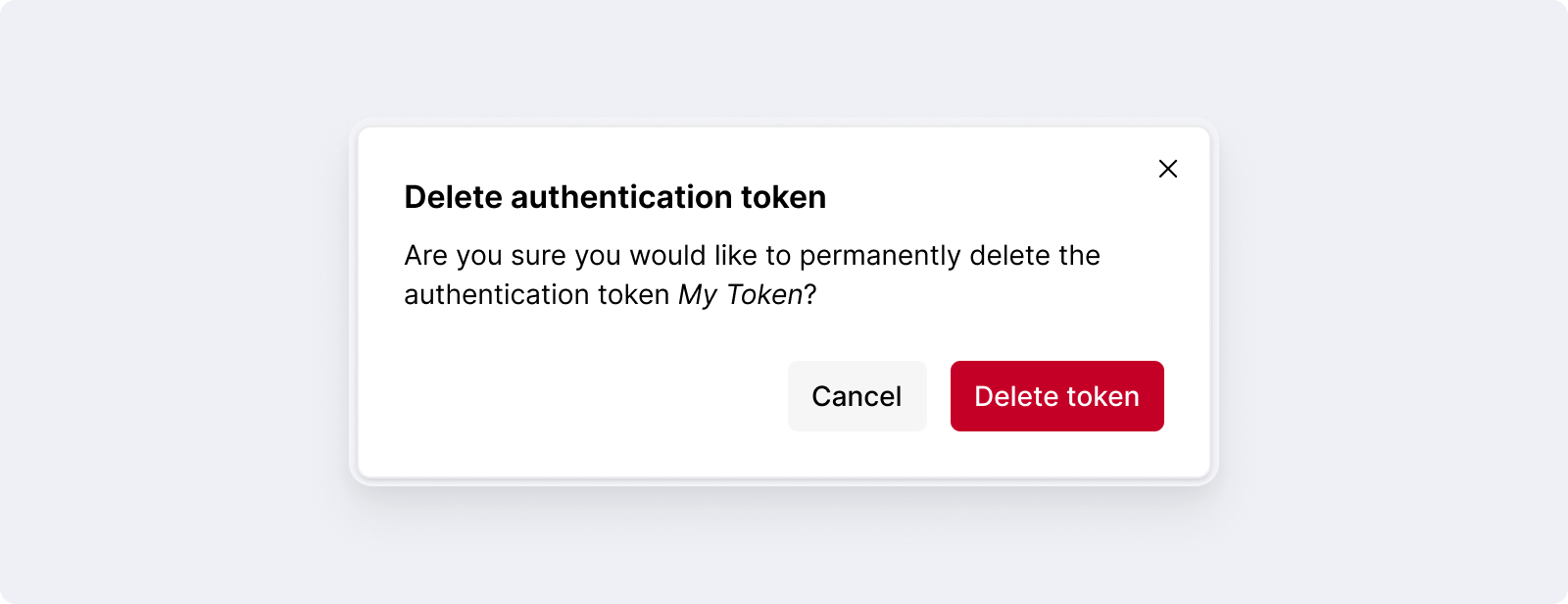Close the delete confirmation with the X

pos(1167,169)
